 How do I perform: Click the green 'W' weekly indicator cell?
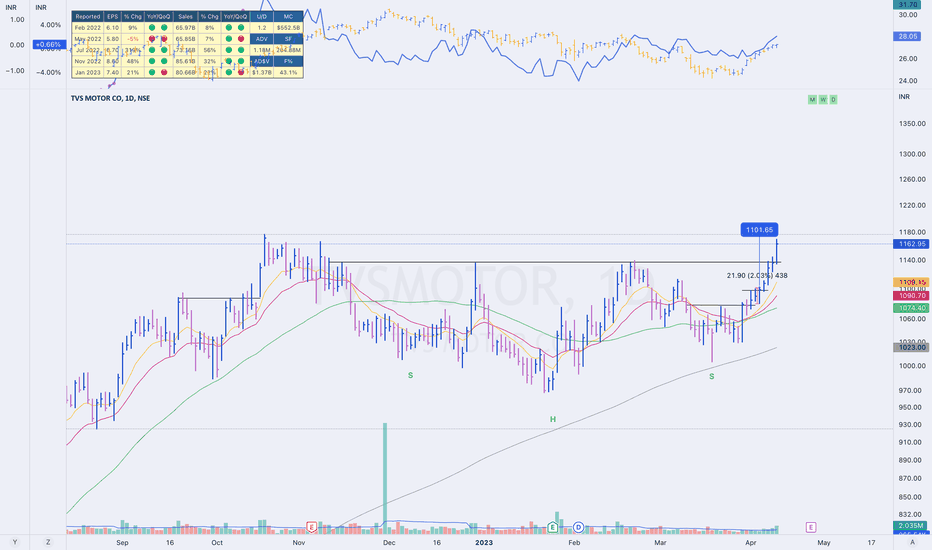pyautogui.click(x=823, y=99)
